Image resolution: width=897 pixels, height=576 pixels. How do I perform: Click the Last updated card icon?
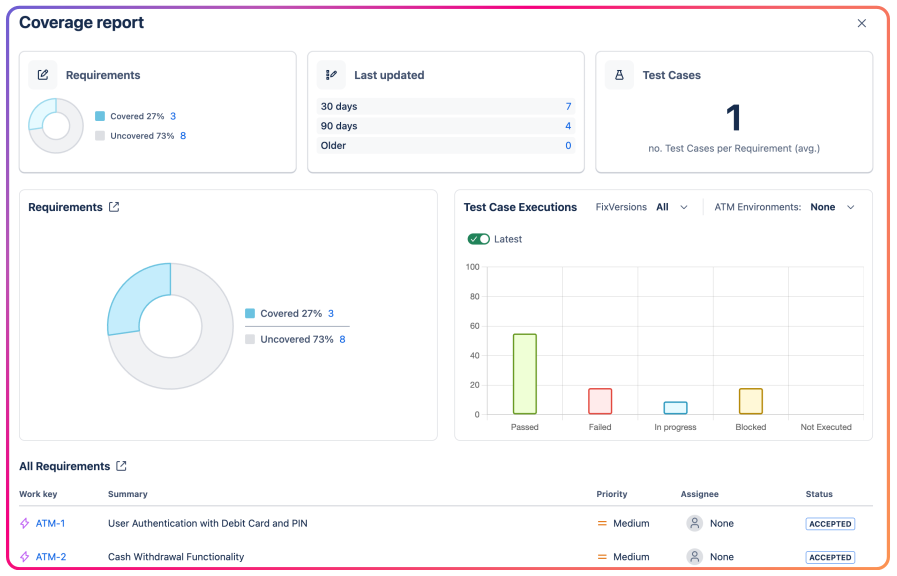pyautogui.click(x=331, y=75)
